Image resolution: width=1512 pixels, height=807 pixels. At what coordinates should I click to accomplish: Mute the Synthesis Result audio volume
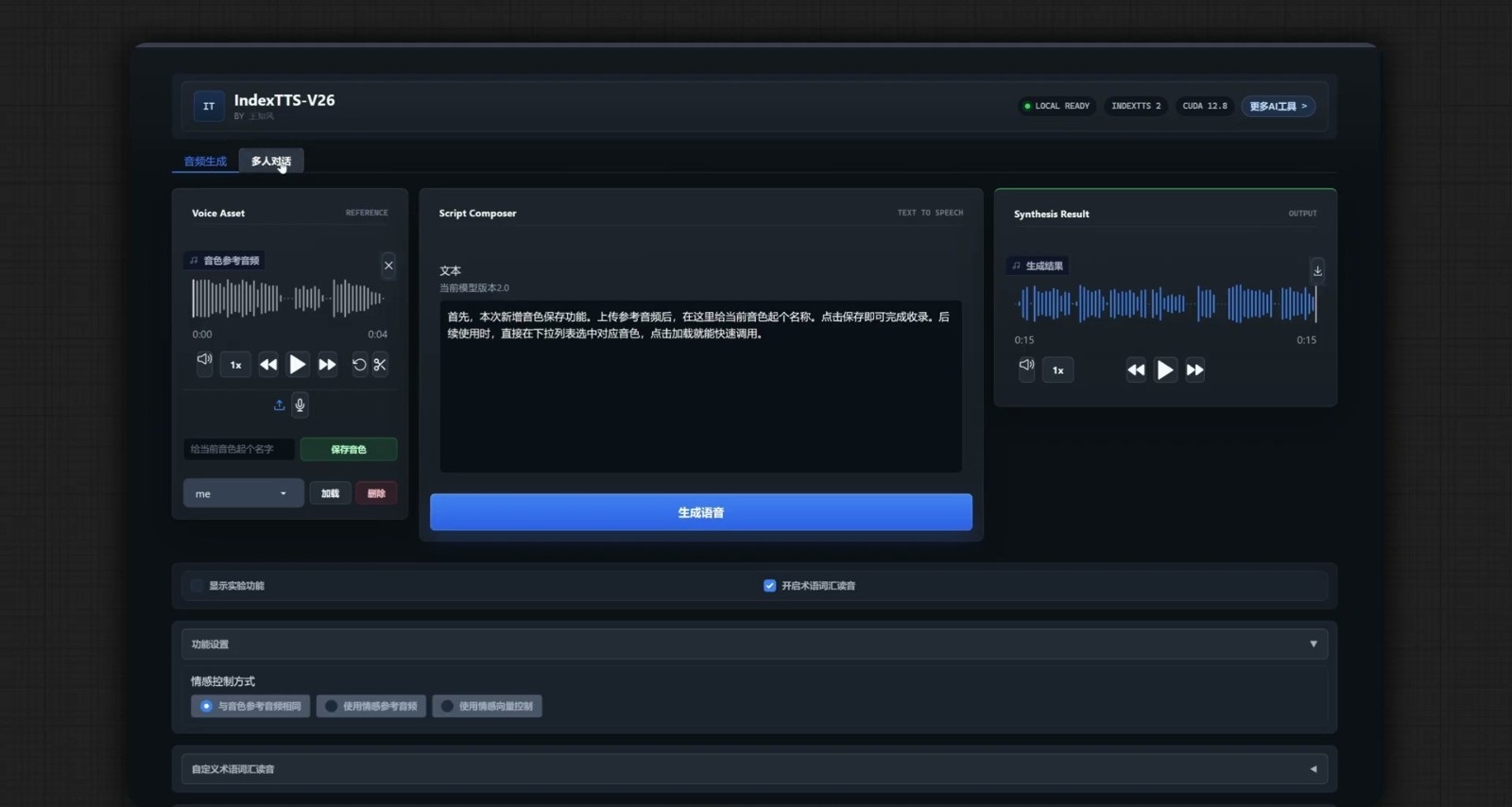tap(1026, 366)
